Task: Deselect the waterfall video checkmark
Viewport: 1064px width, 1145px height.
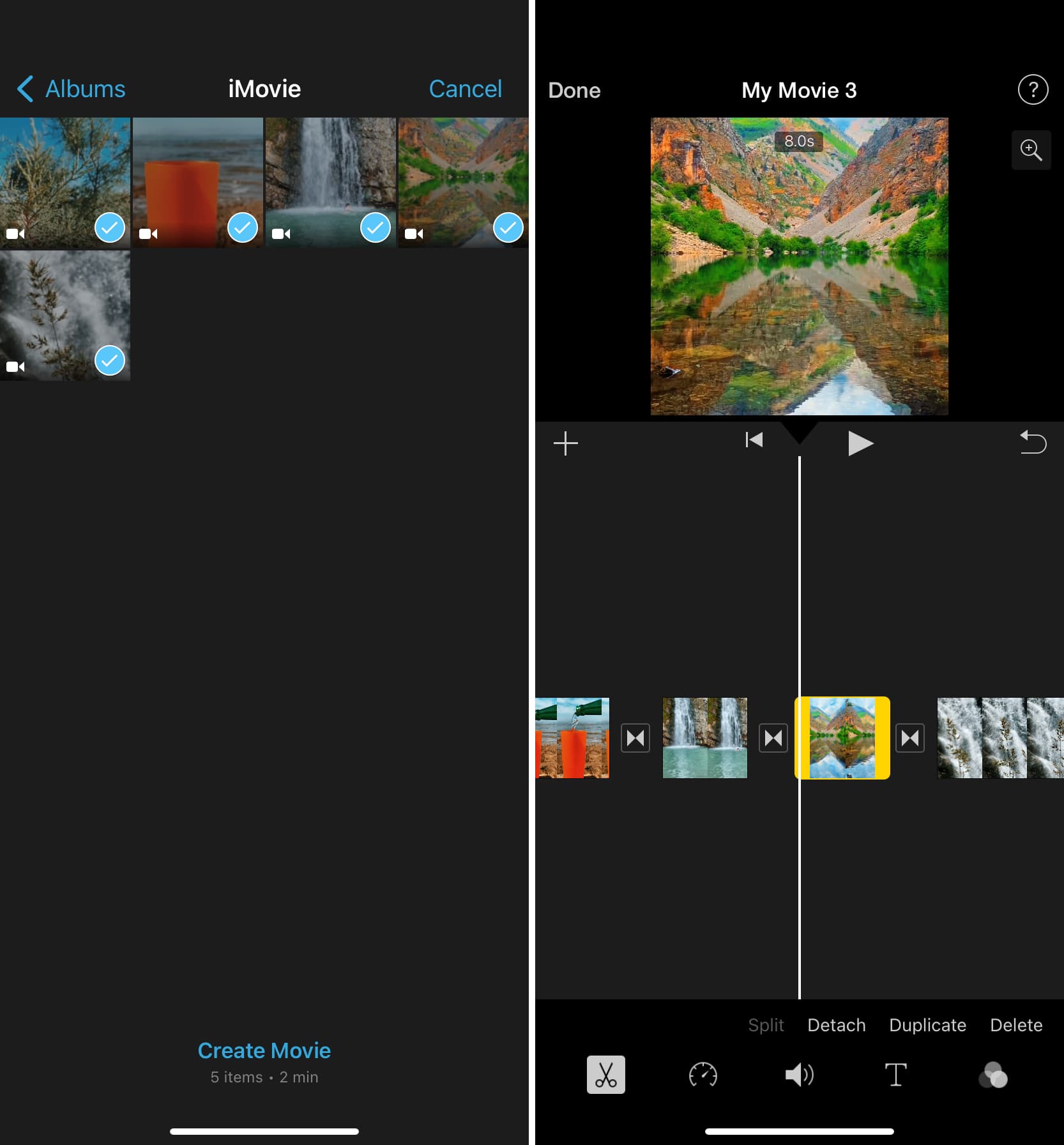Action: click(376, 227)
